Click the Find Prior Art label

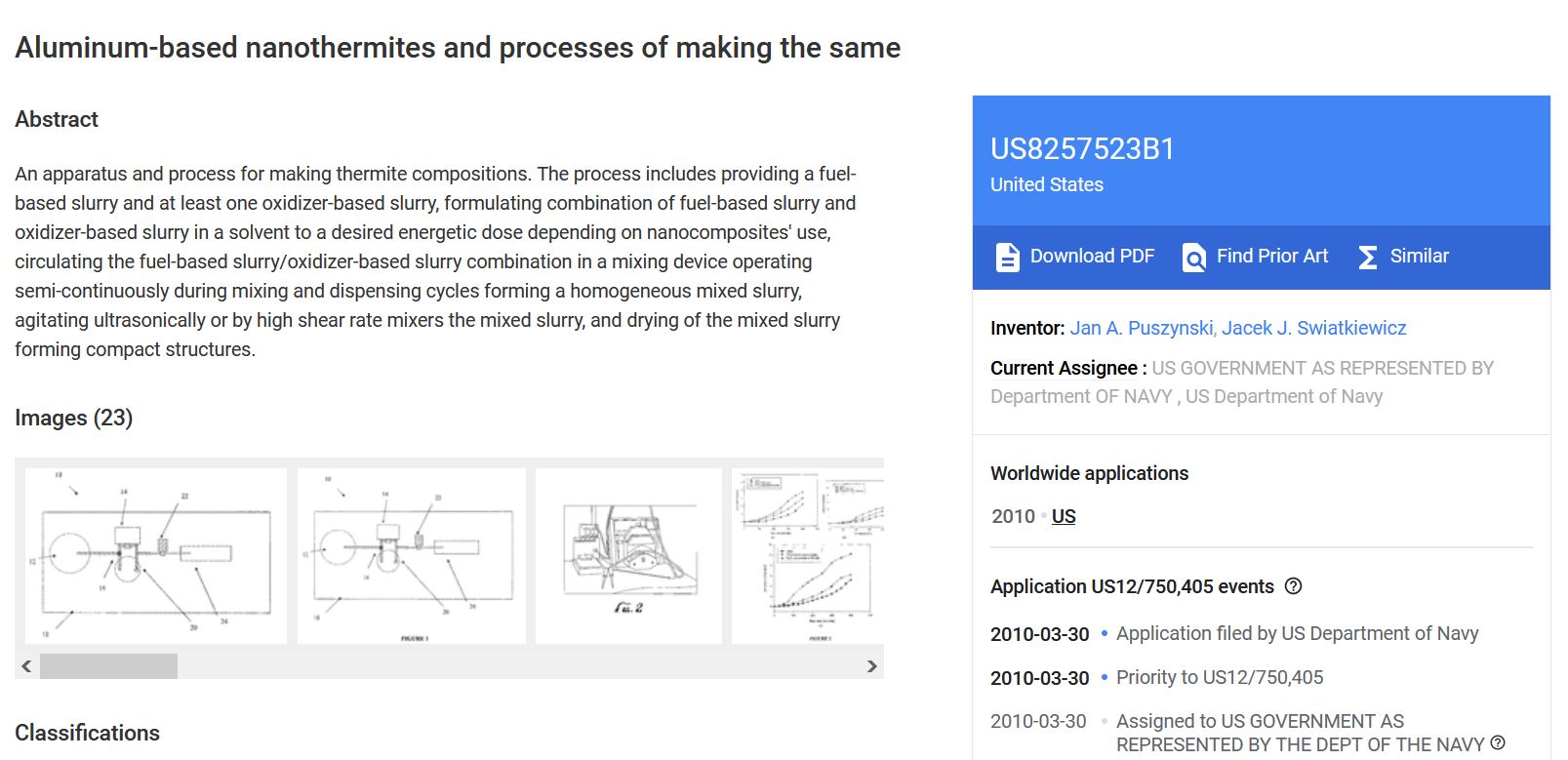(1271, 256)
